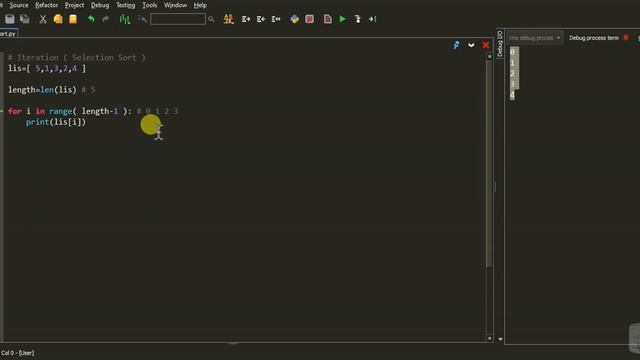Open the Project menu
The height and width of the screenshot is (360, 640).
point(74,5)
